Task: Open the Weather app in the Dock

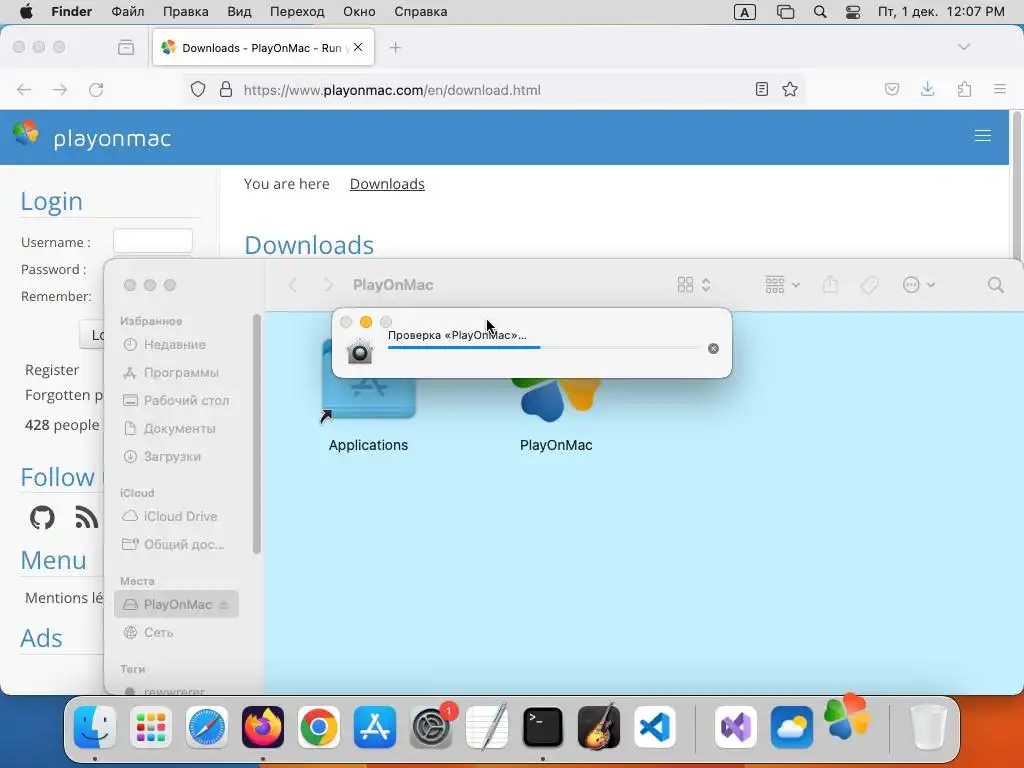Action: [792, 727]
